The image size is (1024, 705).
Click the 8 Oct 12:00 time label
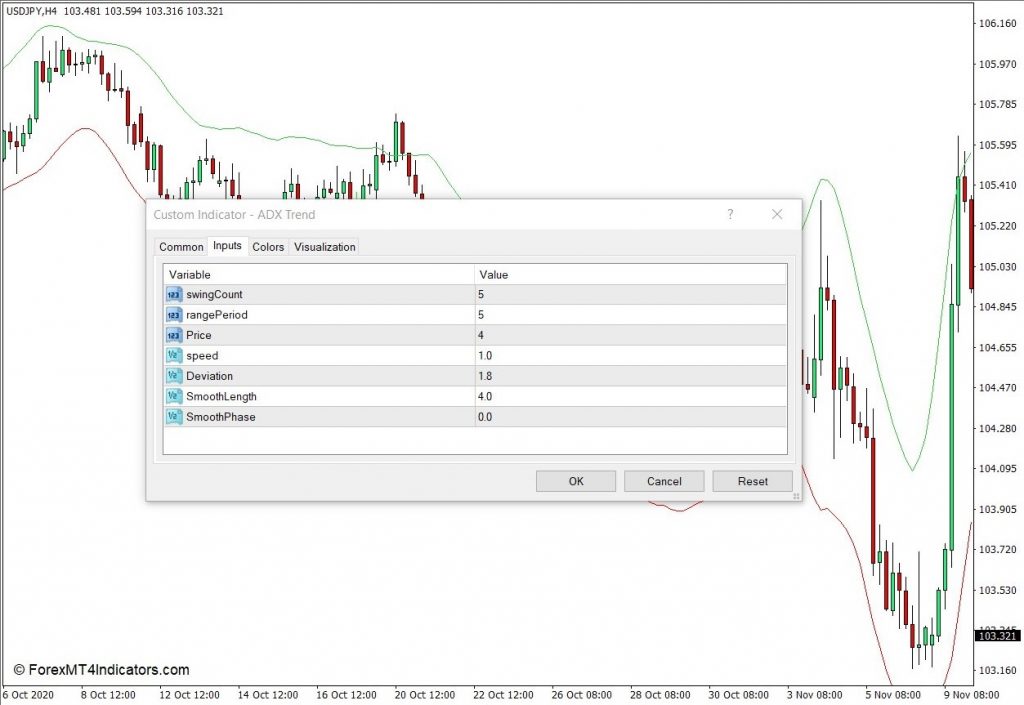[x=108, y=695]
